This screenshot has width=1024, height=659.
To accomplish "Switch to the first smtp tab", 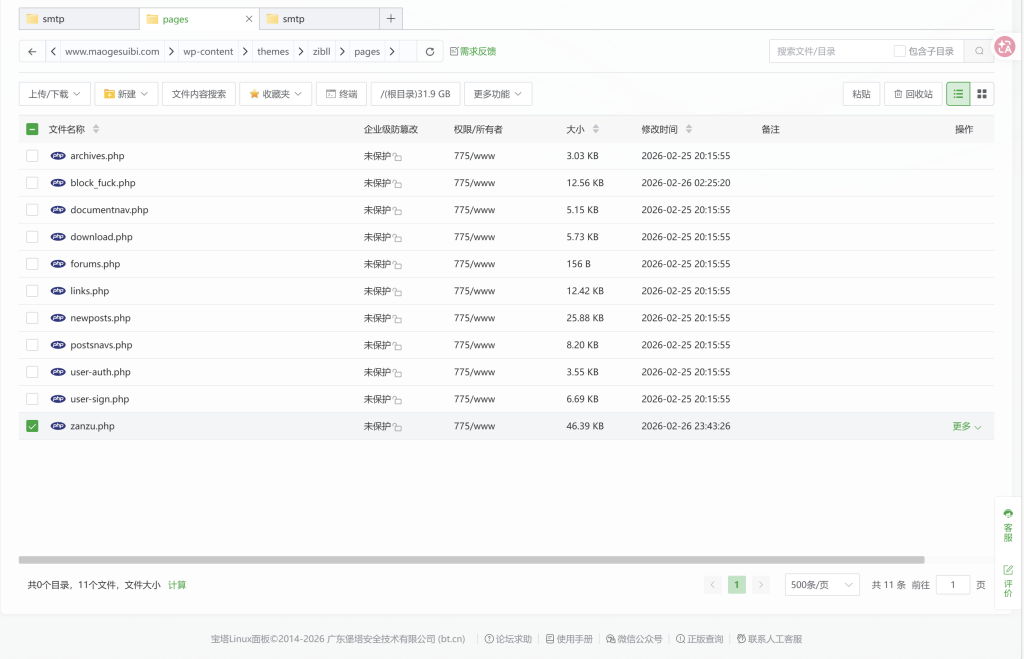I will click(78, 19).
